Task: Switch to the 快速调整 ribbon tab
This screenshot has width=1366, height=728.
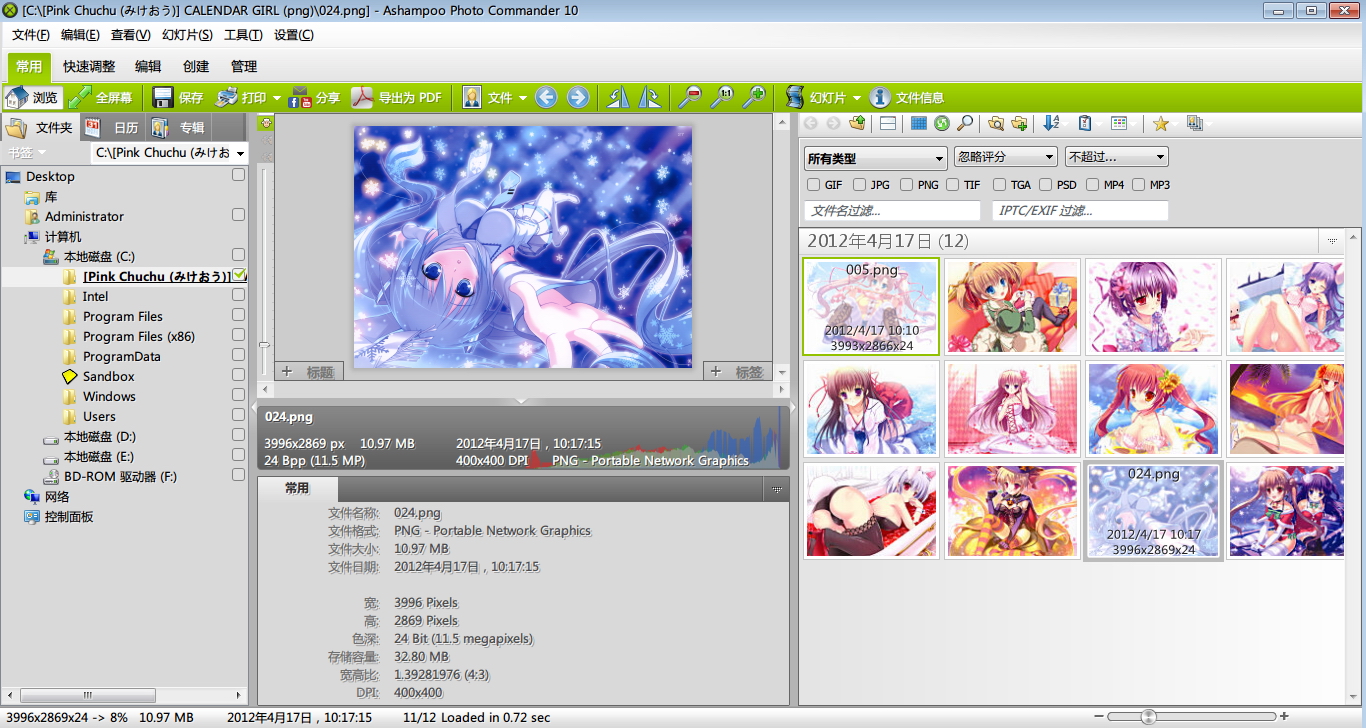Action: pyautogui.click(x=89, y=67)
